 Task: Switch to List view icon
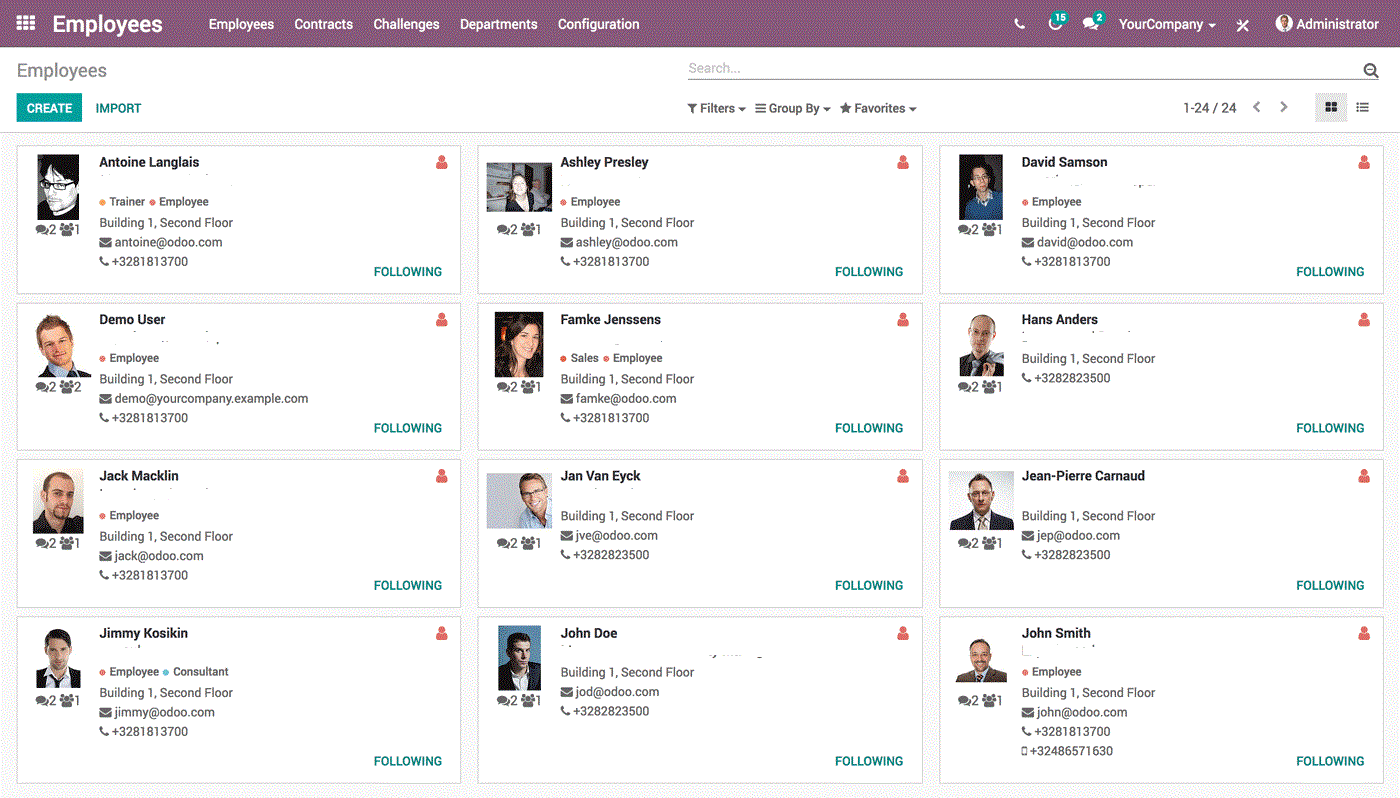(1362, 107)
